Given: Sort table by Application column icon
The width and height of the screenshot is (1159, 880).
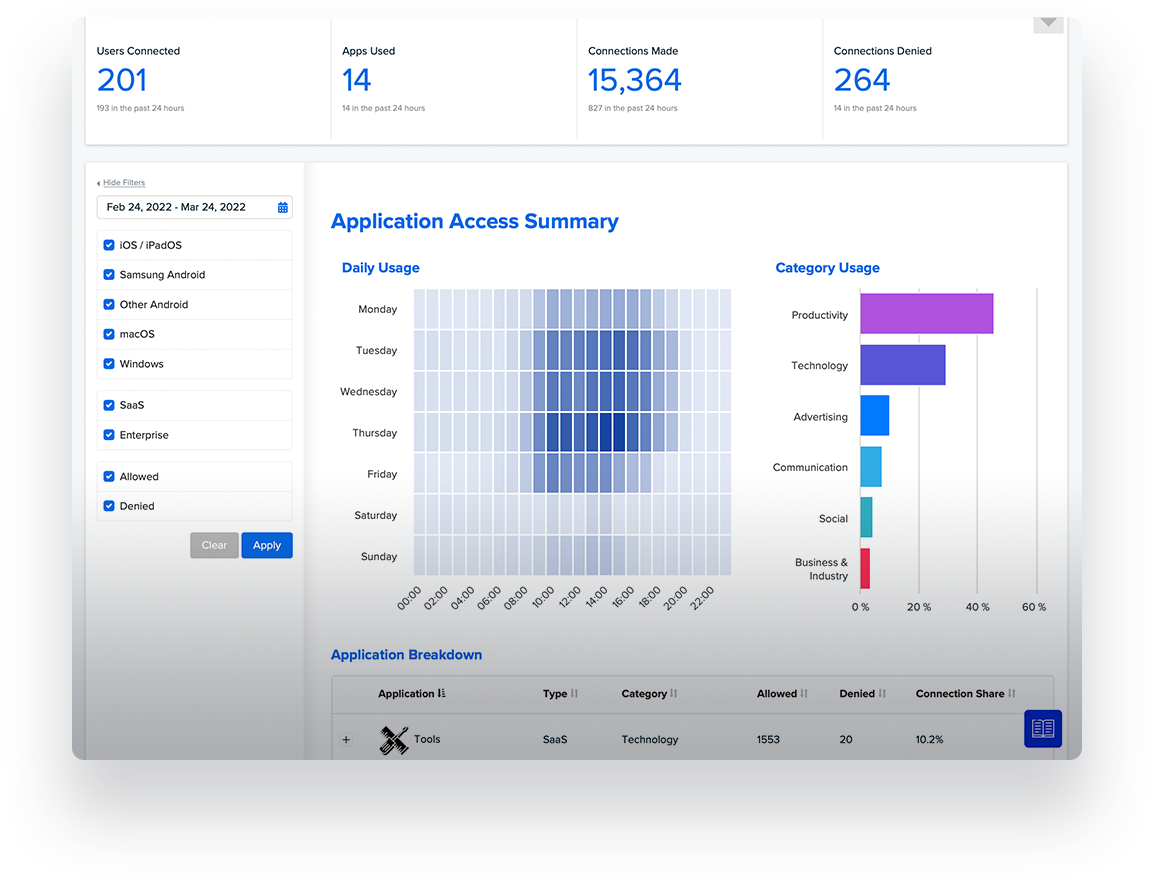Looking at the screenshot, I should pyautogui.click(x=442, y=694).
